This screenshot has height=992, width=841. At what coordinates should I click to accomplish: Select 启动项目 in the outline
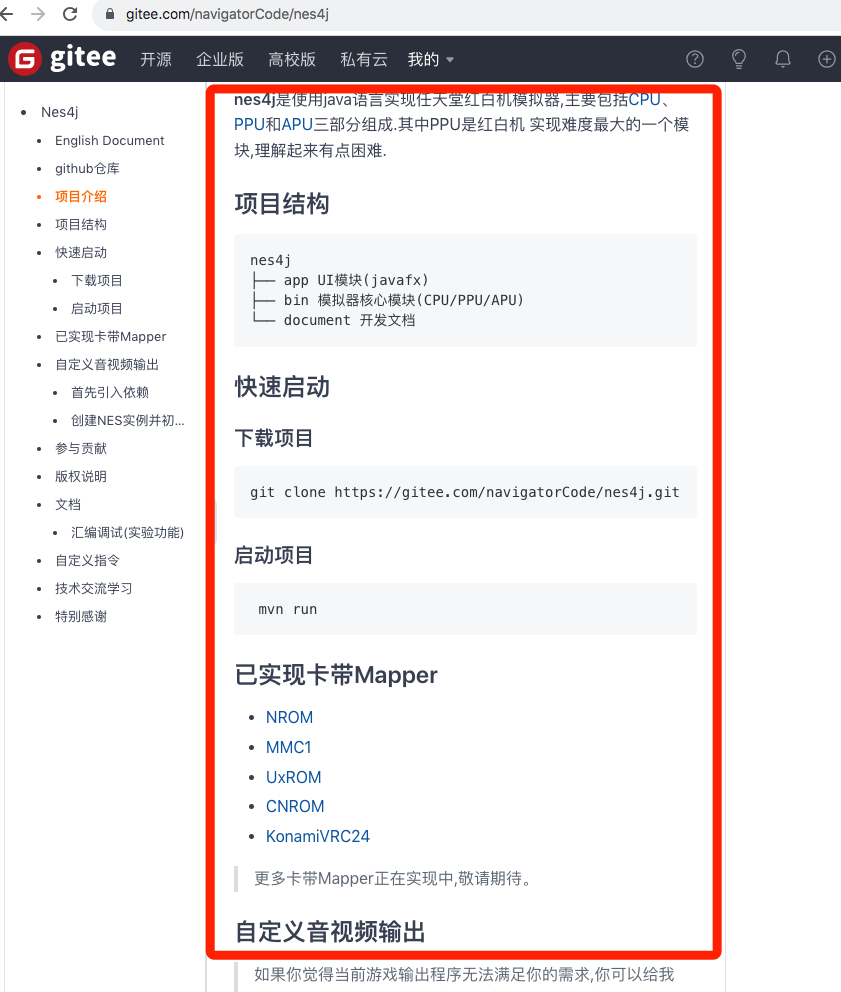click(97, 308)
